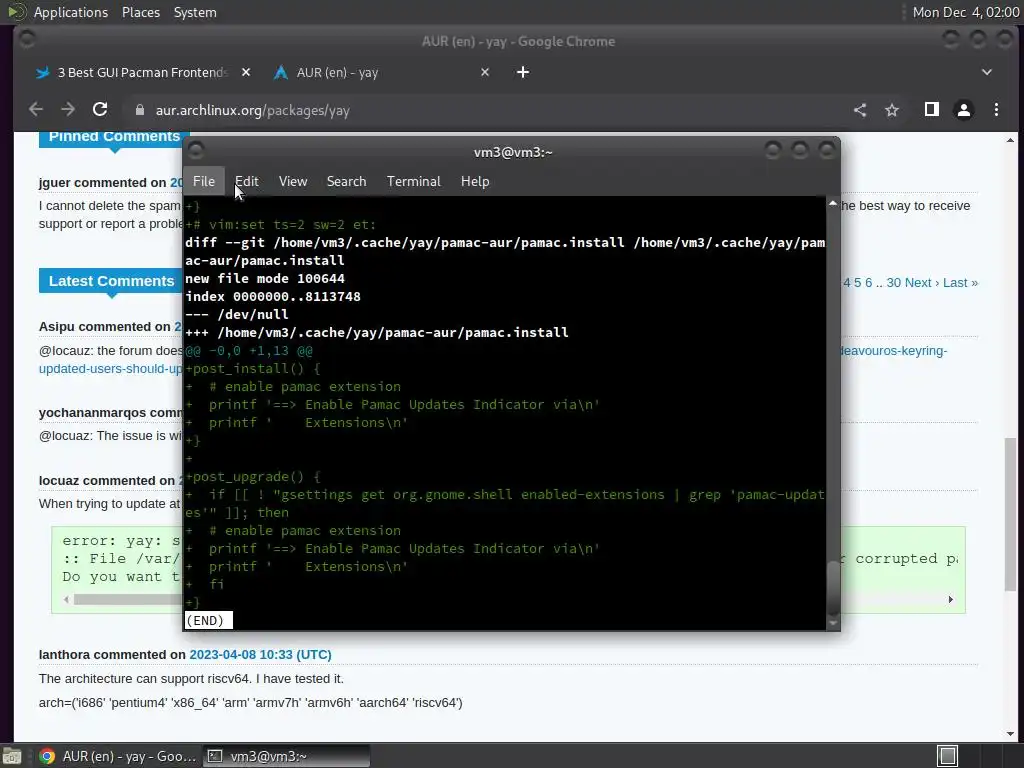Go to comments page 6
The height and width of the screenshot is (768, 1024).
(x=869, y=283)
